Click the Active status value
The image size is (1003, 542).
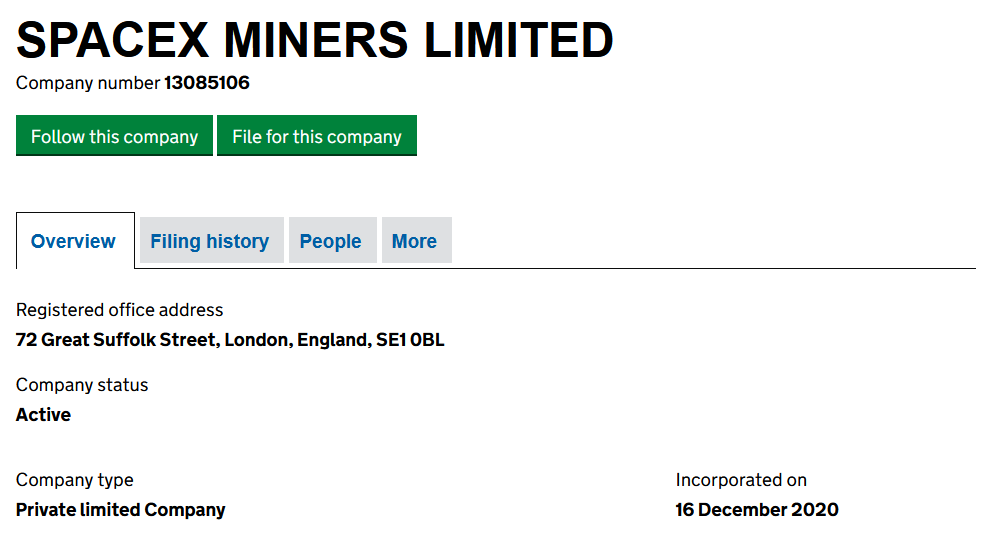click(44, 415)
